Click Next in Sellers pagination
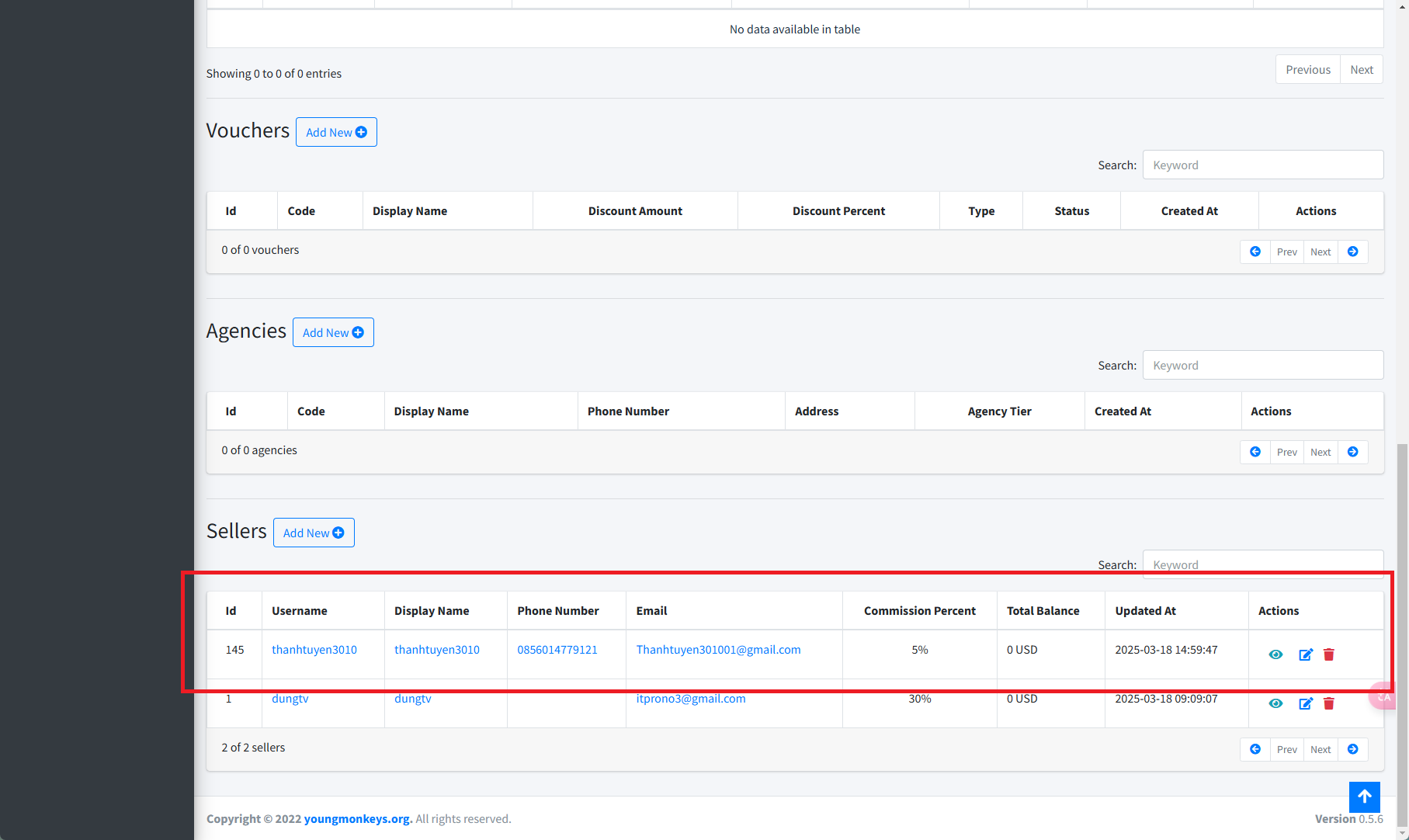 1321,749
